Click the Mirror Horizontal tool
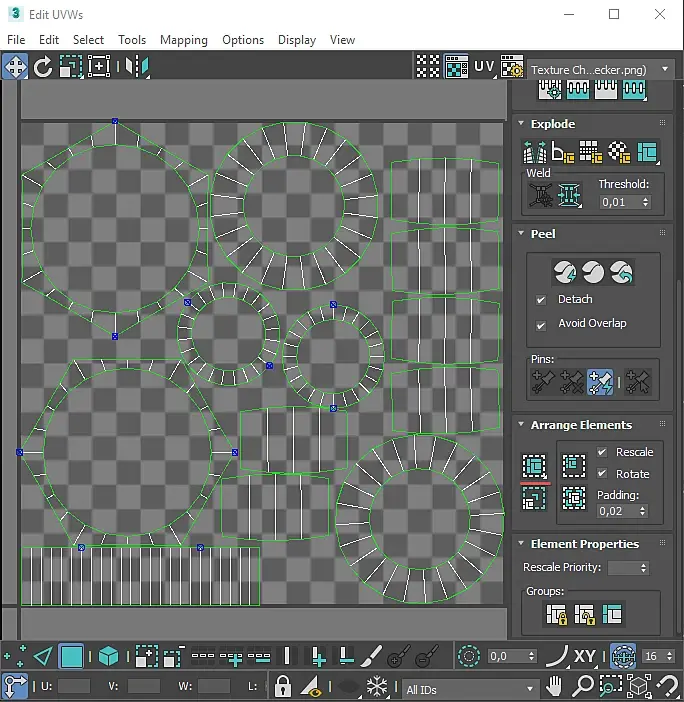This screenshot has height=702, width=684. pos(137,67)
